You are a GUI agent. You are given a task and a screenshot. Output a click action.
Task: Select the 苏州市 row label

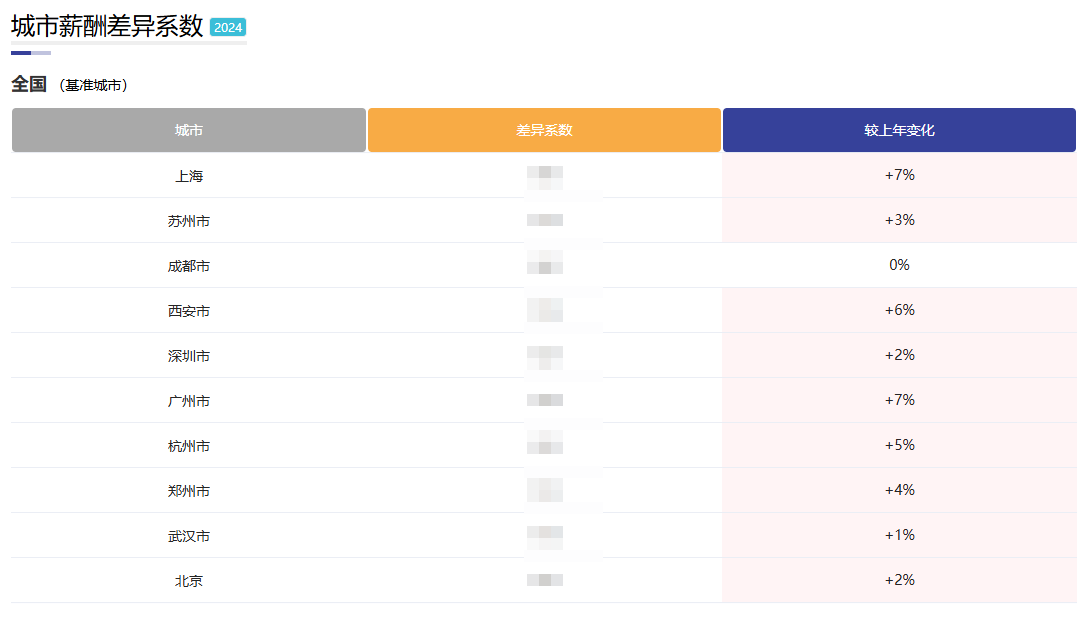189,221
